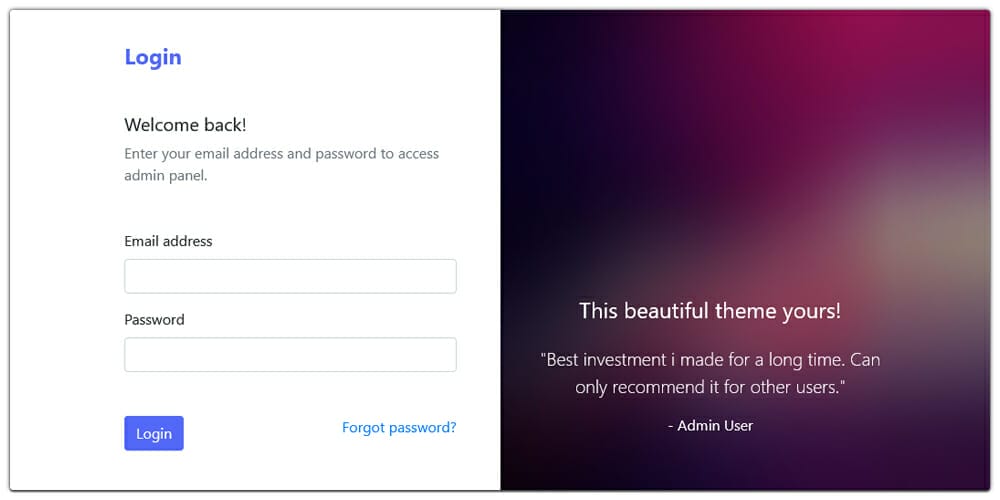
Task: Click the word 'Welcome' in the greeting
Action: [162, 125]
